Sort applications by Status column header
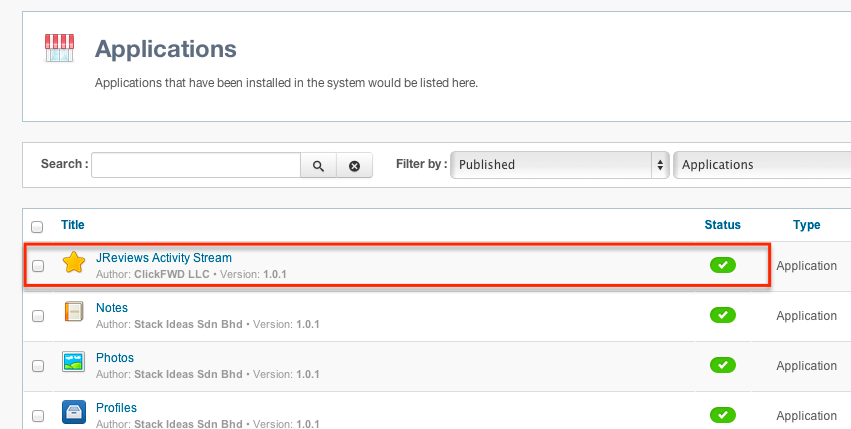This screenshot has width=851, height=429. (722, 225)
